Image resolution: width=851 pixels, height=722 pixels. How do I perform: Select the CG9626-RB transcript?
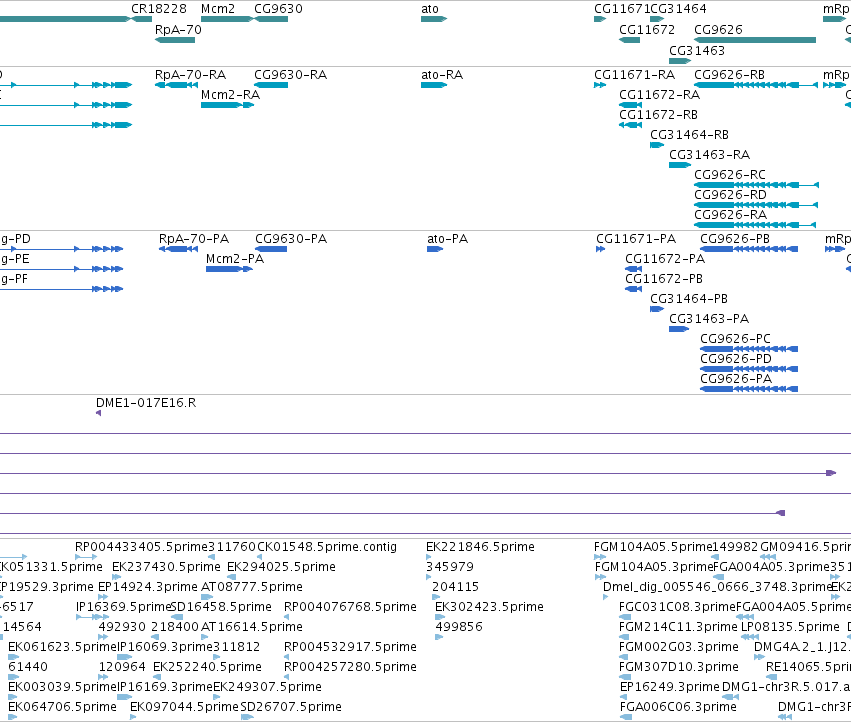[x=756, y=85]
